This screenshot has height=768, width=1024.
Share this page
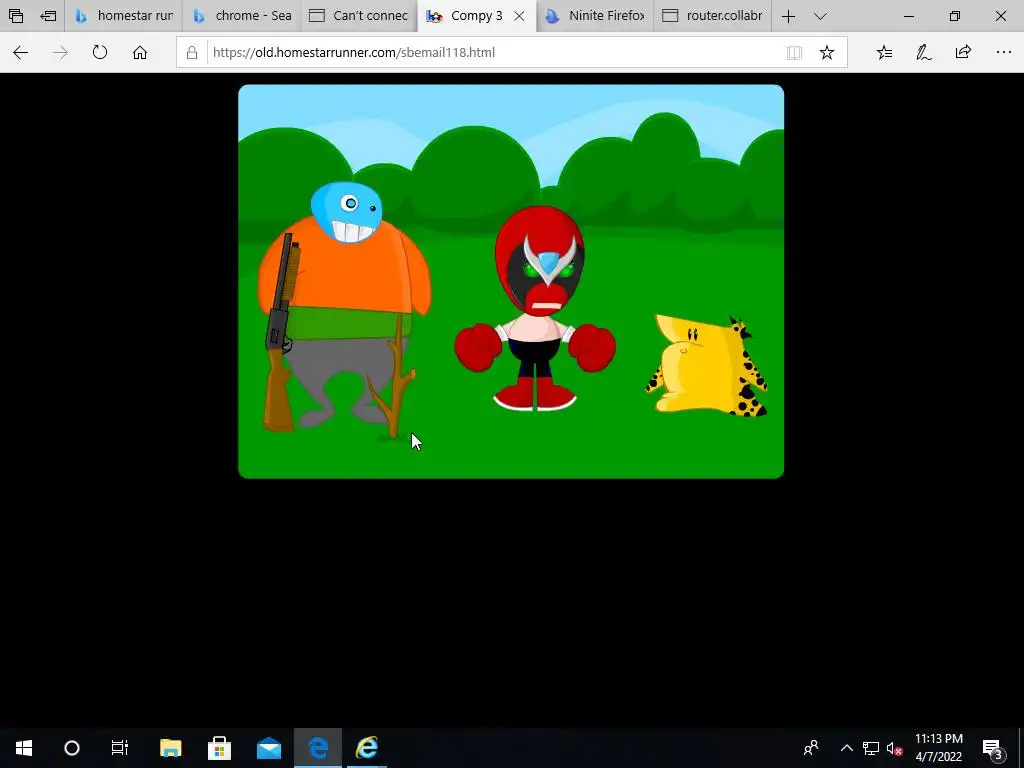click(963, 52)
